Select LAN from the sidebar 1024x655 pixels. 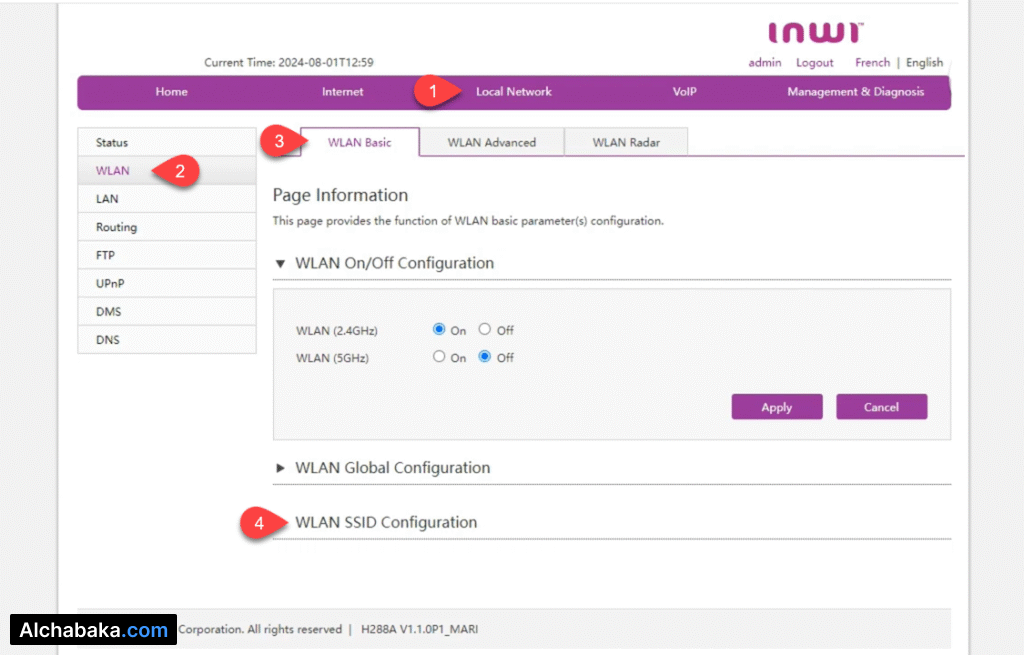[106, 198]
